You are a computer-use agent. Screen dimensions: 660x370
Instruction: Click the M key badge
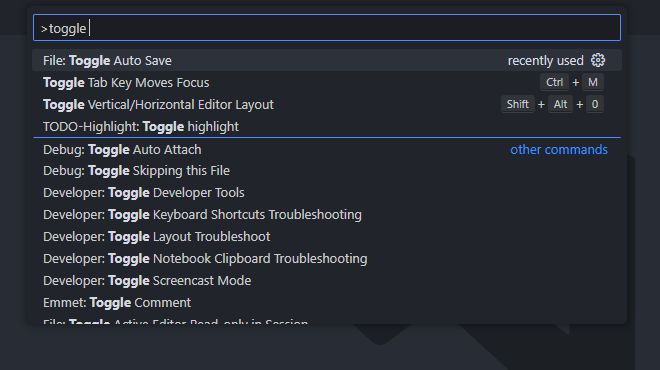point(593,82)
